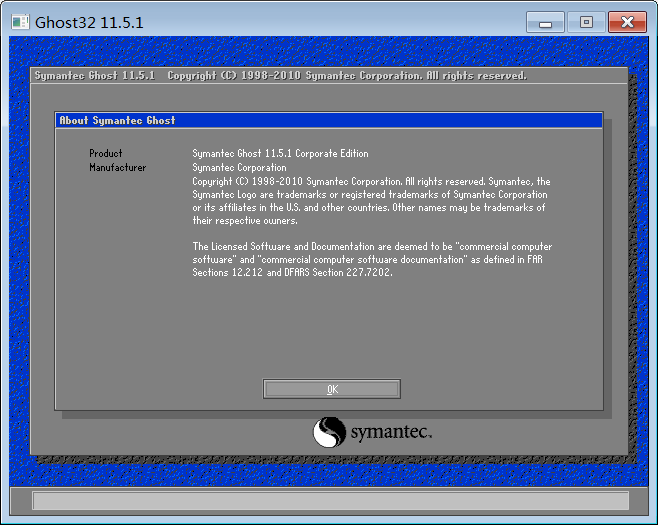Minimize the Ghost32 window
658x525 pixels.
(x=545, y=22)
